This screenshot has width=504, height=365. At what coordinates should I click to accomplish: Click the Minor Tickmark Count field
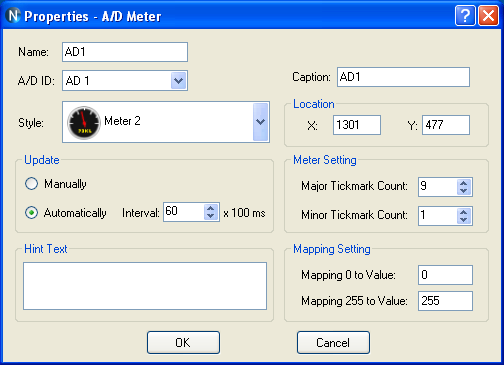(x=438, y=216)
